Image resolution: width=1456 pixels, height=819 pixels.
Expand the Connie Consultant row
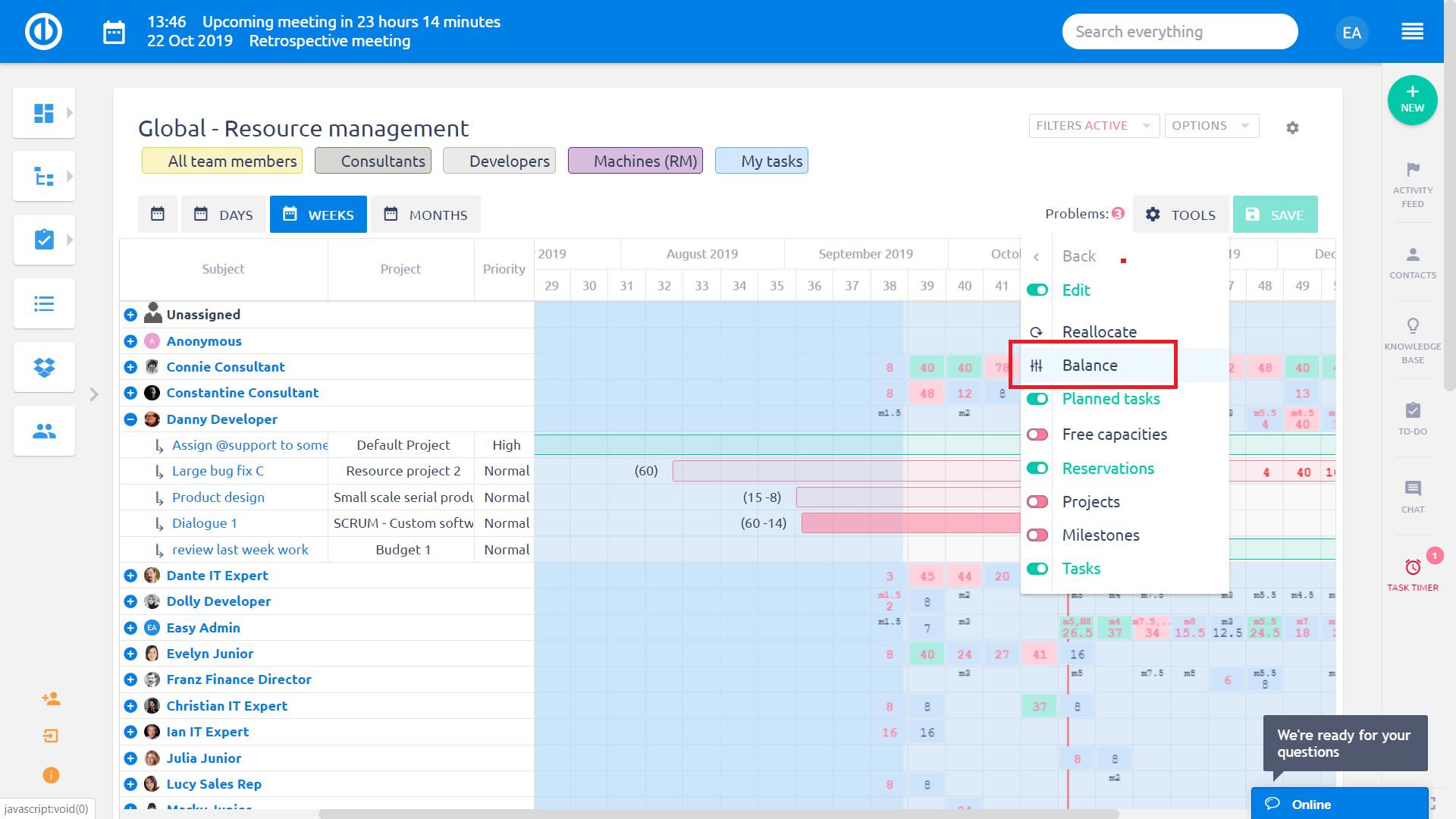[x=130, y=367]
